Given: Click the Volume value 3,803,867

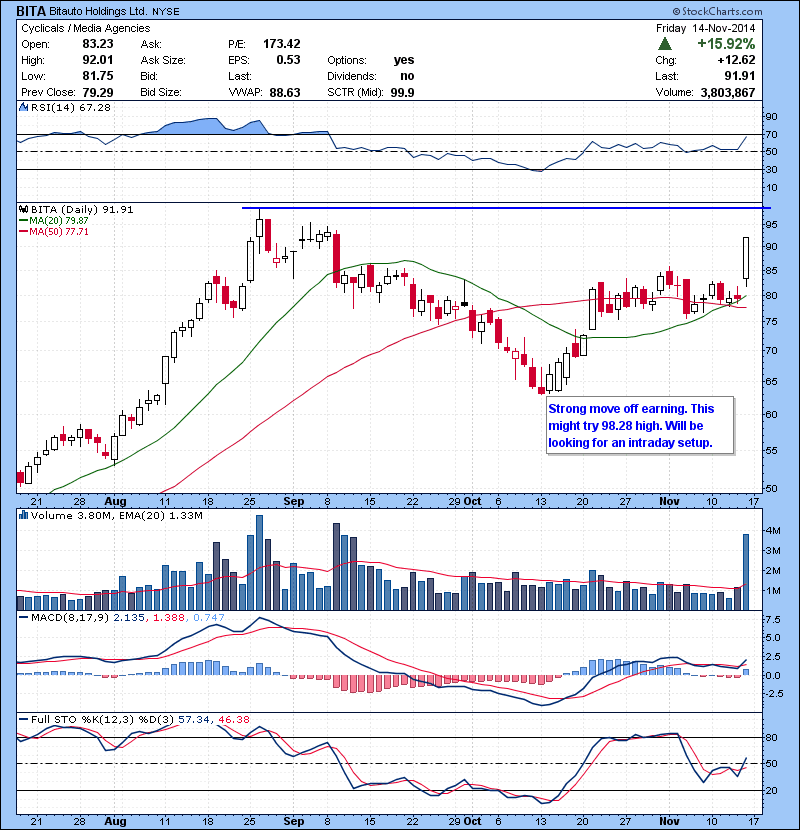Looking at the screenshot, I should [728, 92].
